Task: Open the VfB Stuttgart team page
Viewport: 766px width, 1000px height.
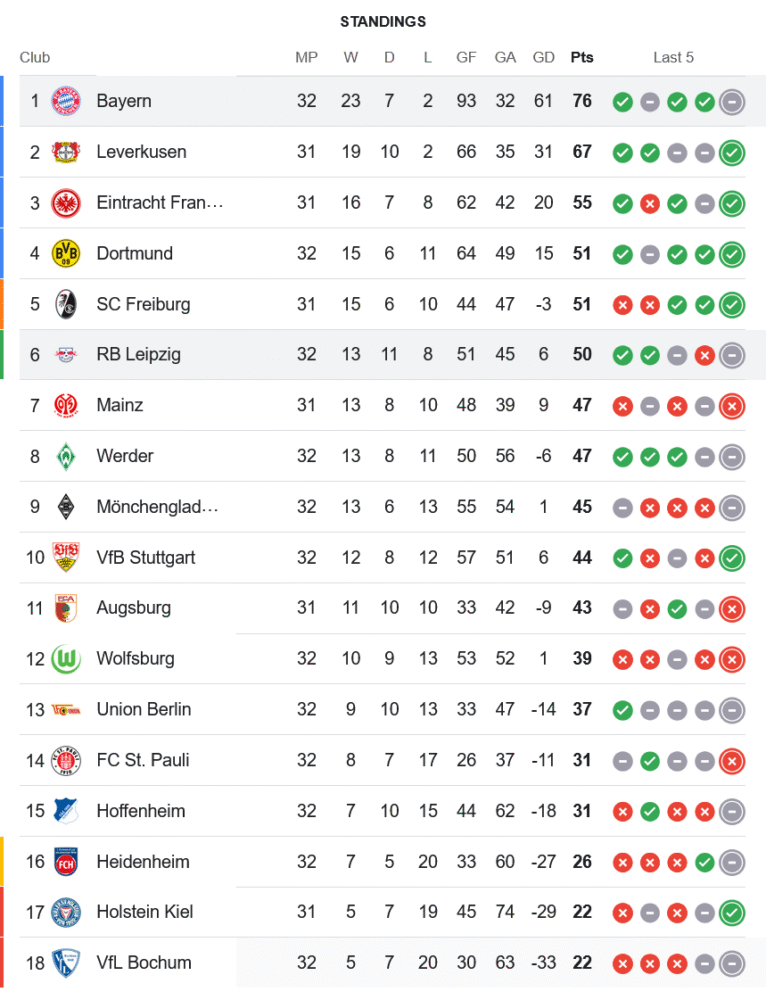Action: (146, 557)
